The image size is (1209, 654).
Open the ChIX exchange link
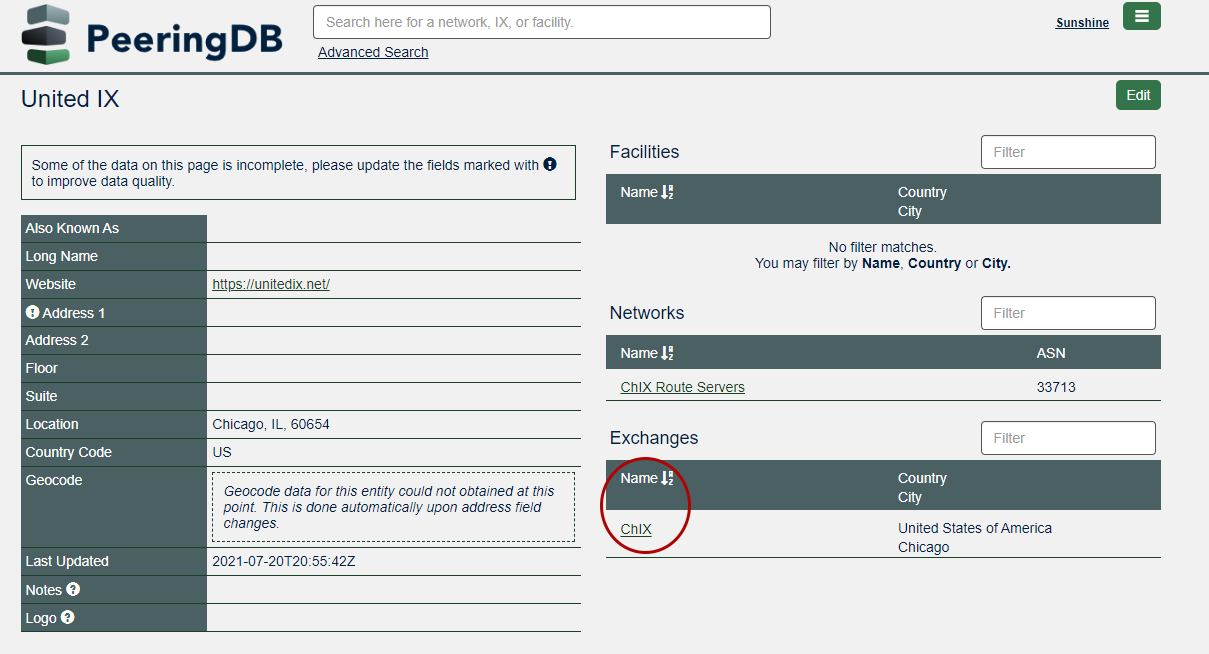point(636,529)
